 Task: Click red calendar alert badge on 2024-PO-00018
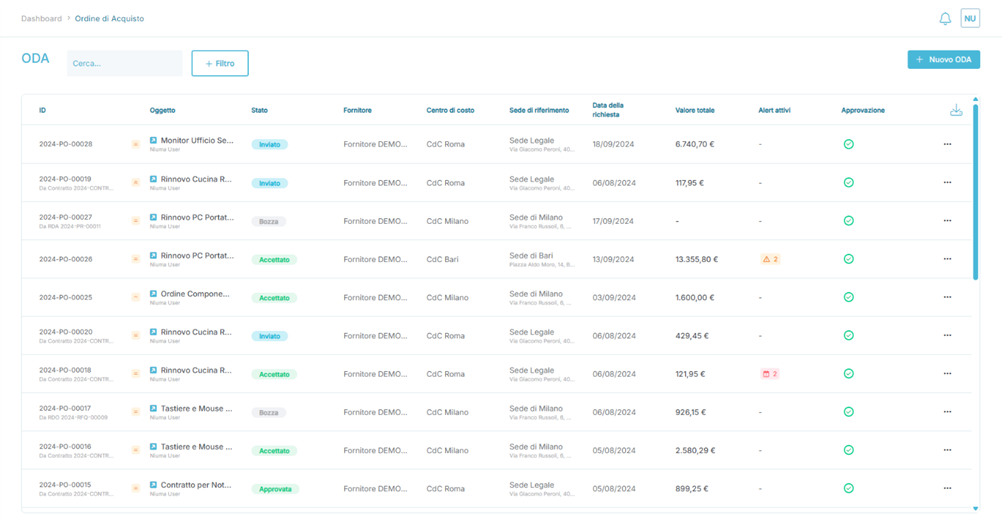click(770, 374)
